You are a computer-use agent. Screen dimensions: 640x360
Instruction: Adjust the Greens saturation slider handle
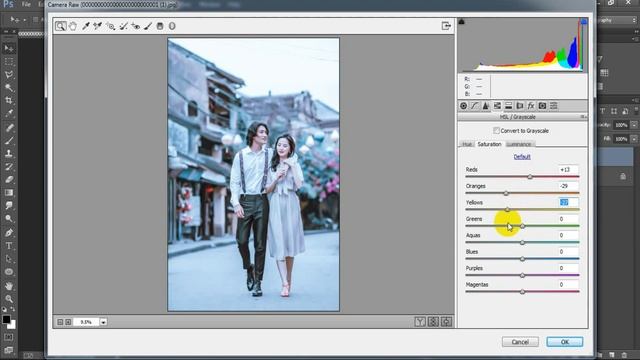pyautogui.click(x=522, y=226)
